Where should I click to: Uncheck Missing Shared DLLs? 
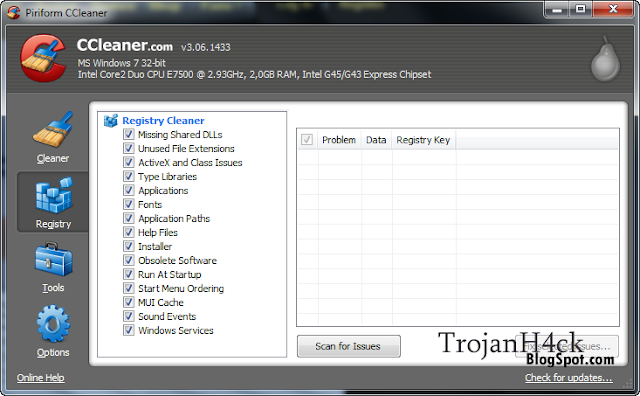pyautogui.click(x=129, y=134)
